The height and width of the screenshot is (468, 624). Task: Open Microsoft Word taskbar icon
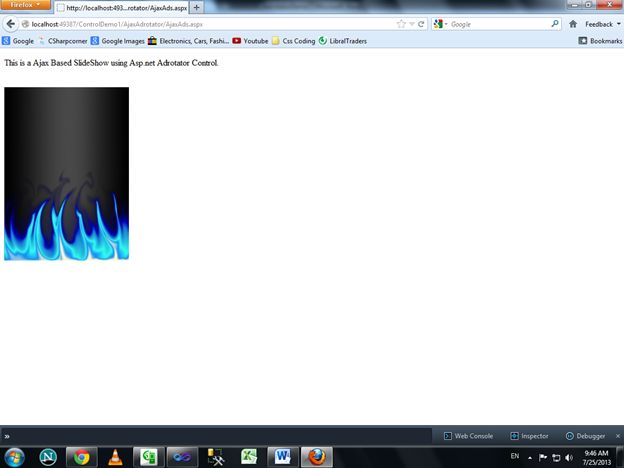pyautogui.click(x=283, y=457)
